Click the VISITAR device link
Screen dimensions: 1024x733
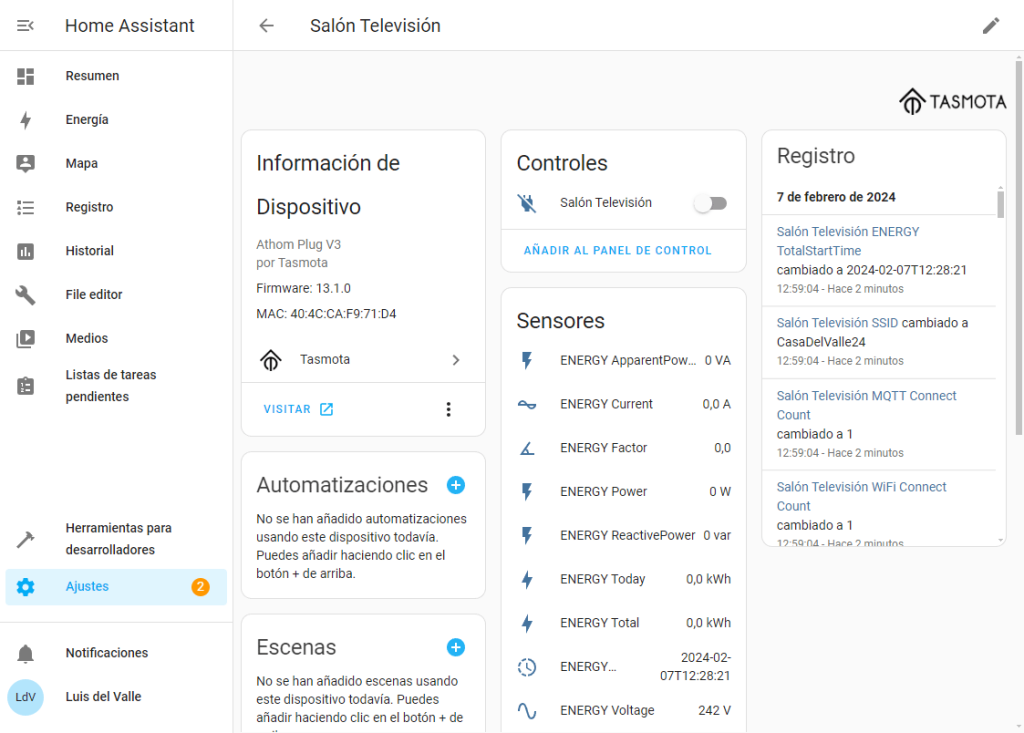click(x=298, y=409)
